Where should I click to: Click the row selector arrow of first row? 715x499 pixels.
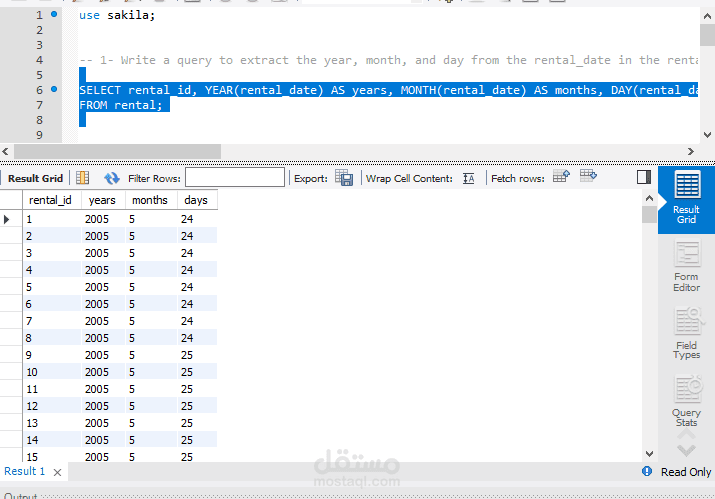6,219
